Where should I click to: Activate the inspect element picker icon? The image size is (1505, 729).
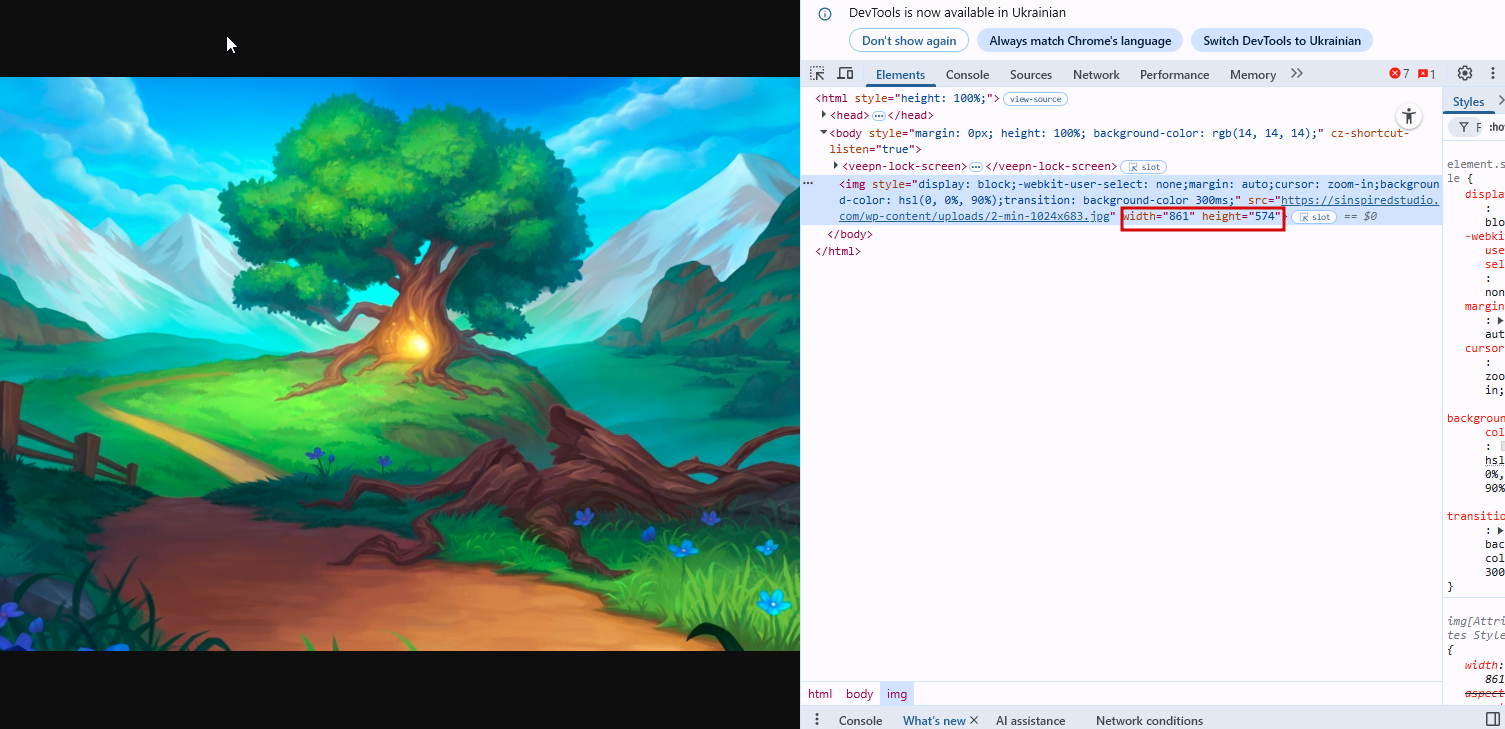pyautogui.click(x=818, y=74)
